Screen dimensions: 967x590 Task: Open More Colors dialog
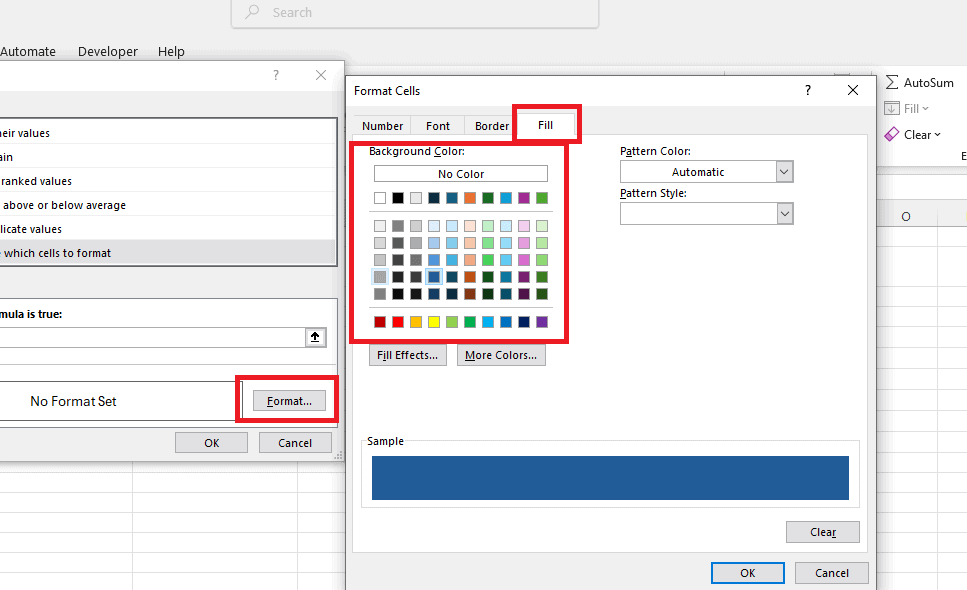[501, 355]
